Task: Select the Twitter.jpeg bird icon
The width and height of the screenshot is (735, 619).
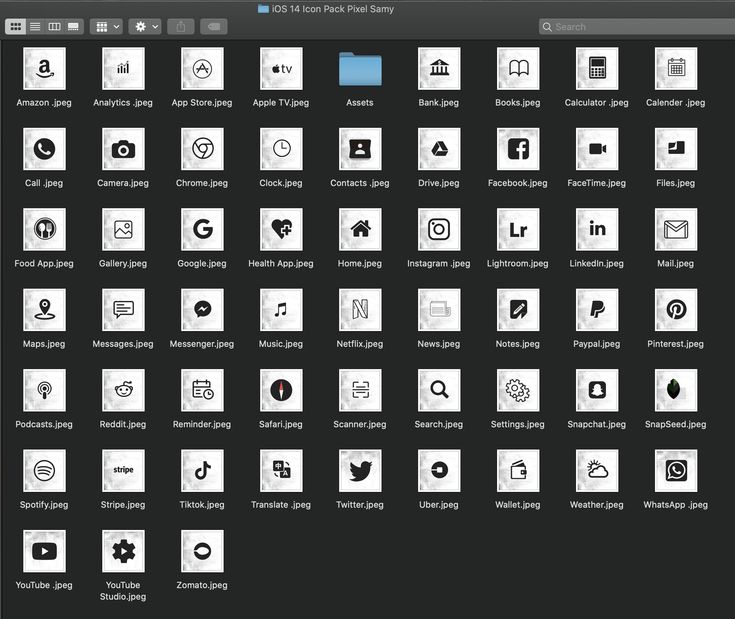Action: tap(360, 470)
